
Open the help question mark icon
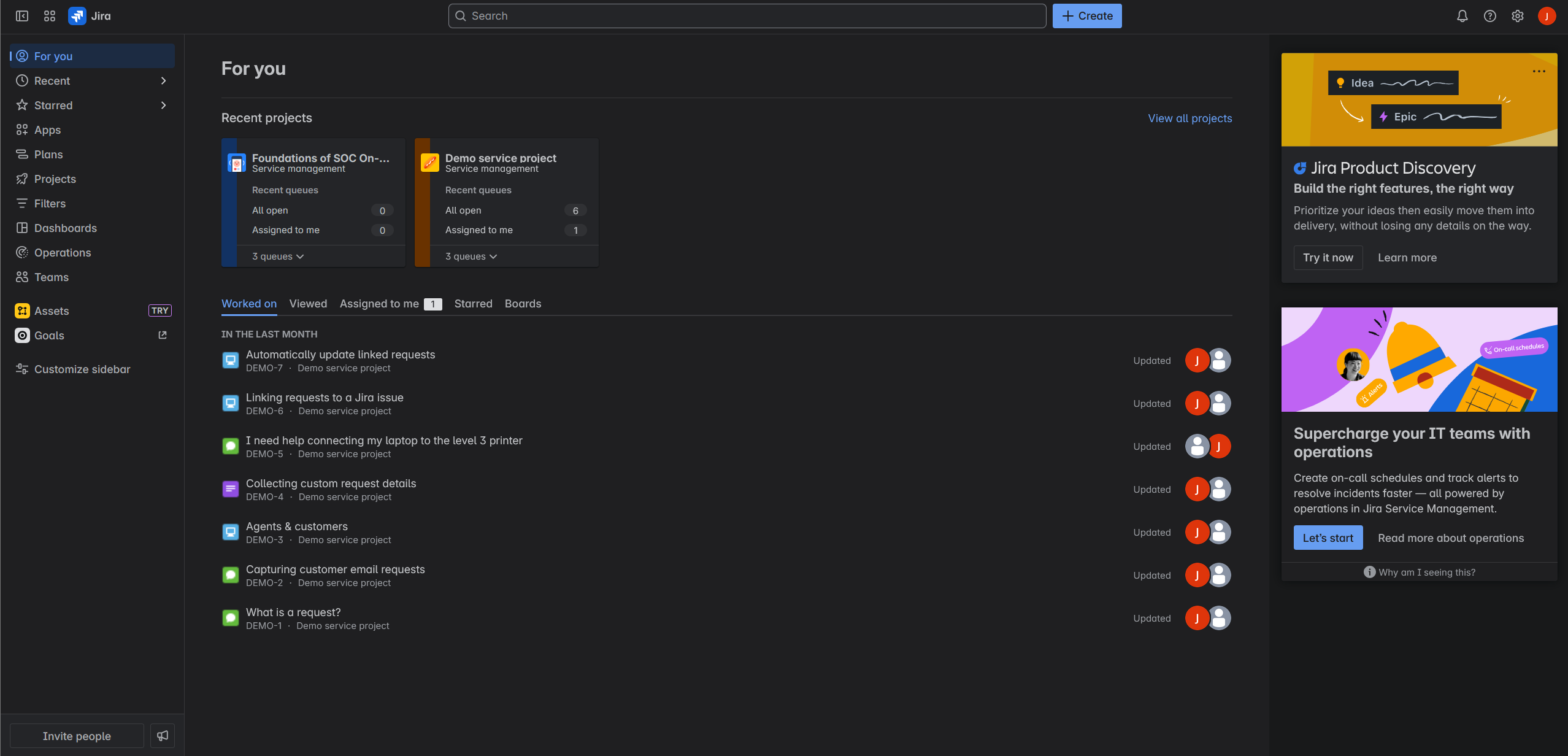[1489, 16]
